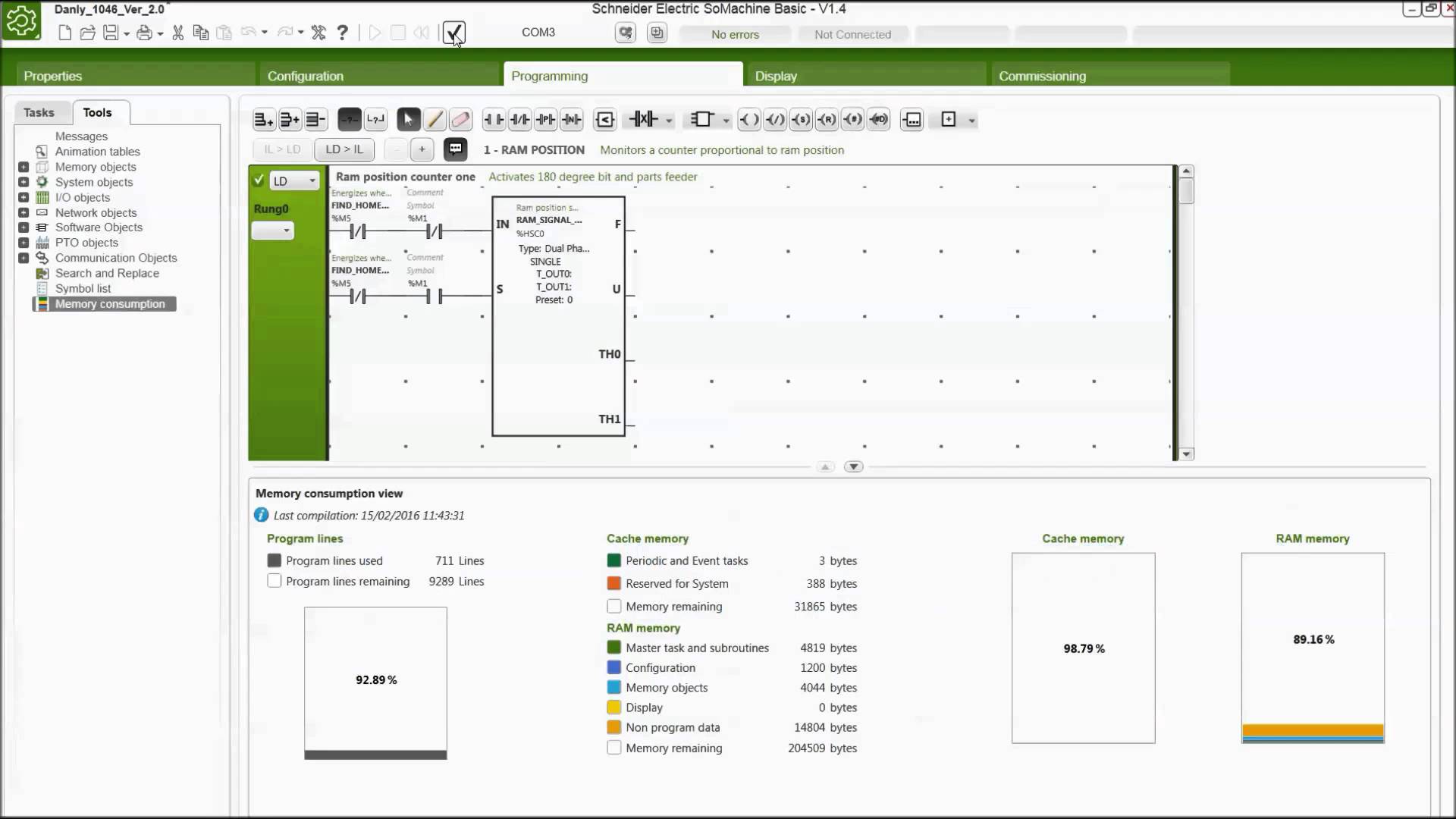
Task: Select the eraser tool
Action: pos(460,119)
